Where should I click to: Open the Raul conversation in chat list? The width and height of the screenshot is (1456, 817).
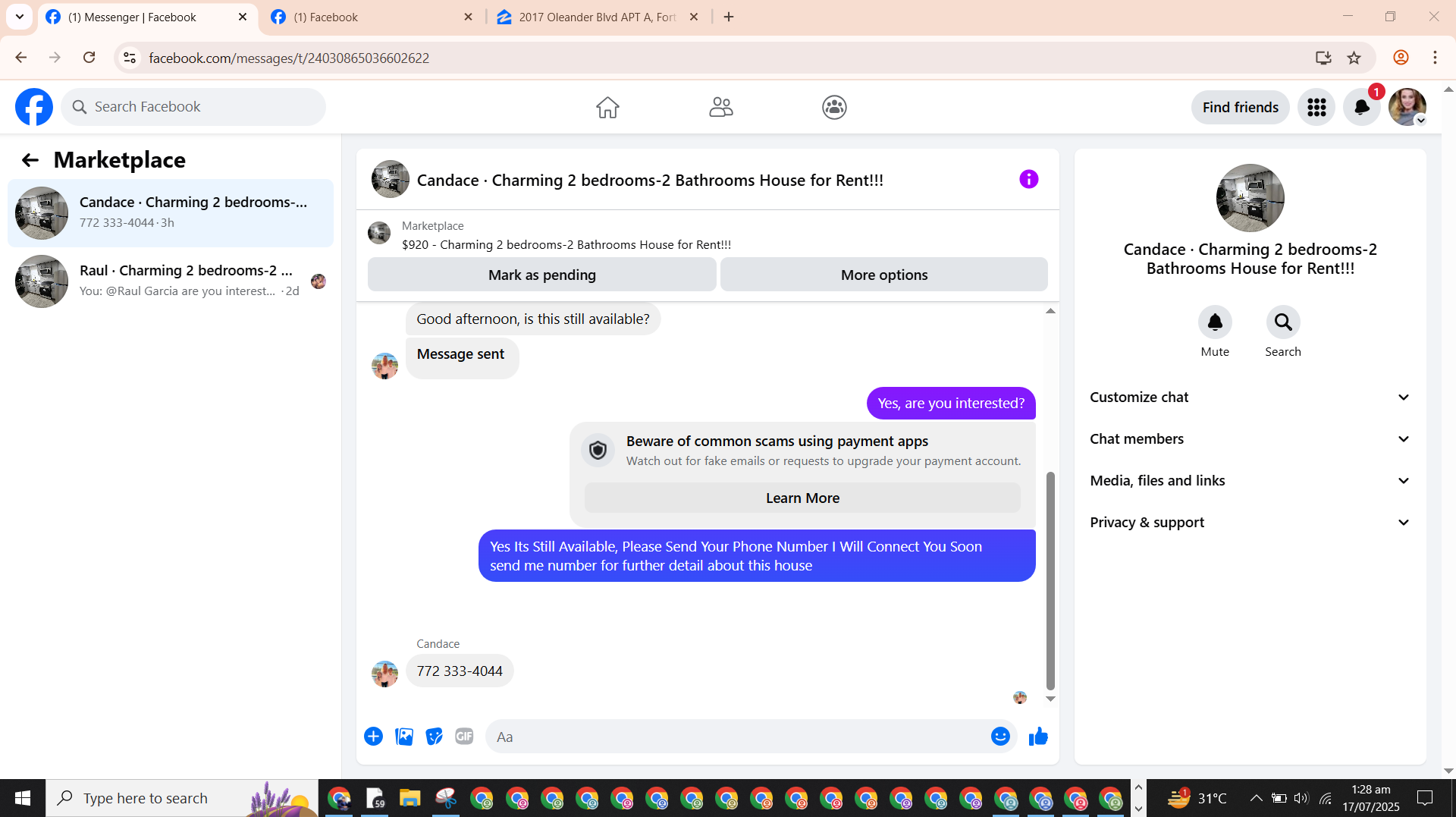pyautogui.click(x=171, y=281)
